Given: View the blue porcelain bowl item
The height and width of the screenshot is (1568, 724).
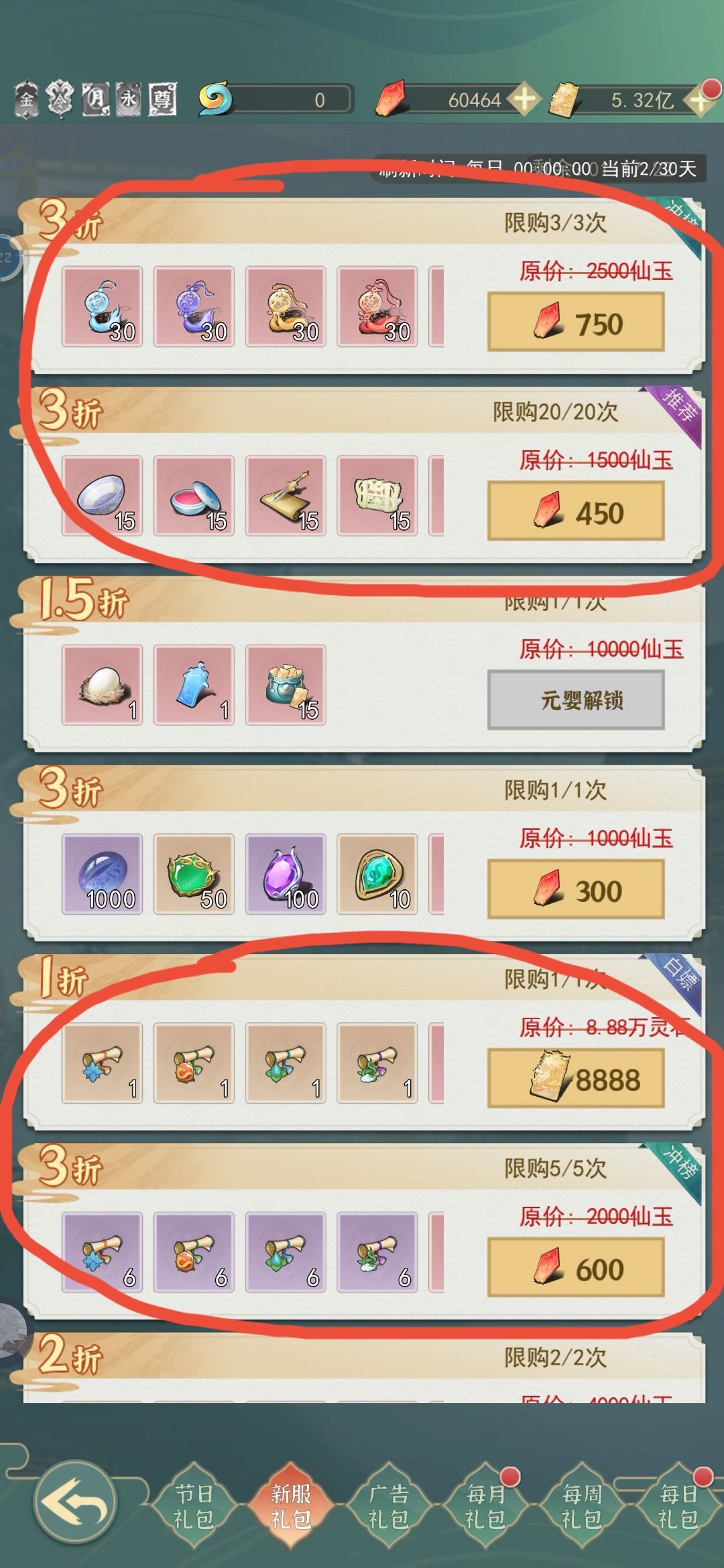Looking at the screenshot, I should tap(102, 496).
